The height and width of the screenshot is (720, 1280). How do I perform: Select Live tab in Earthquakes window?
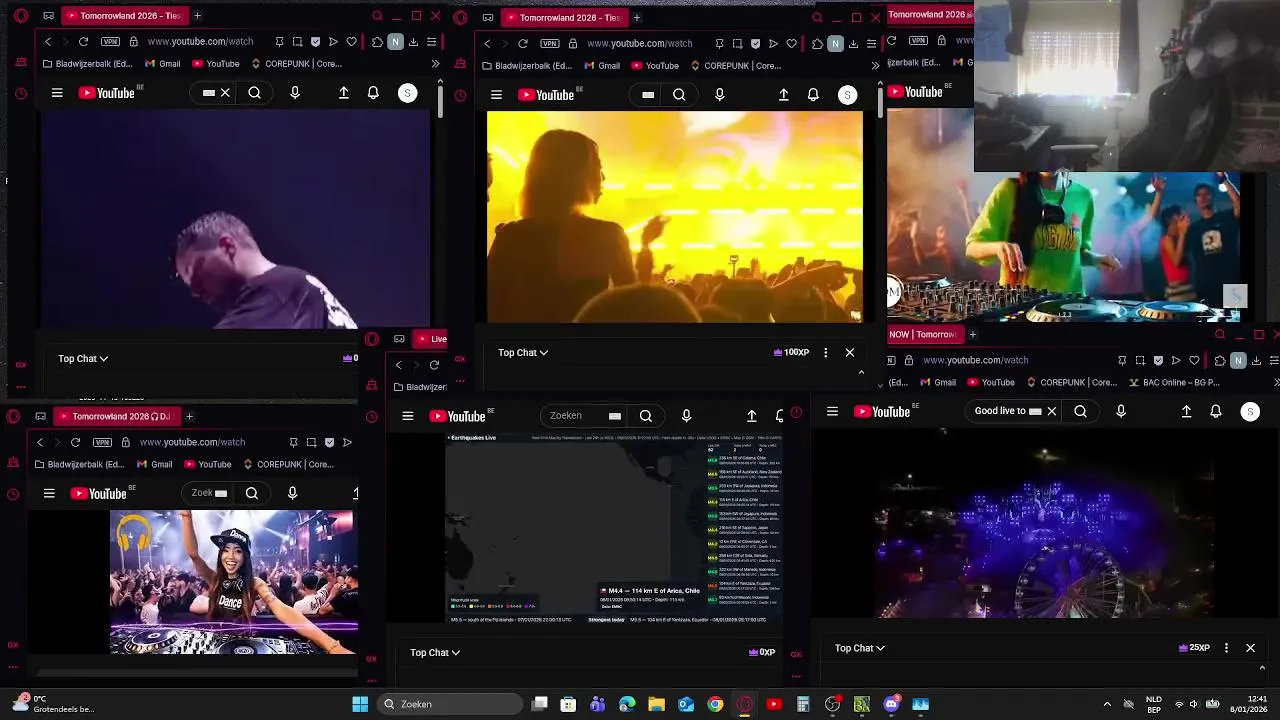[431, 339]
